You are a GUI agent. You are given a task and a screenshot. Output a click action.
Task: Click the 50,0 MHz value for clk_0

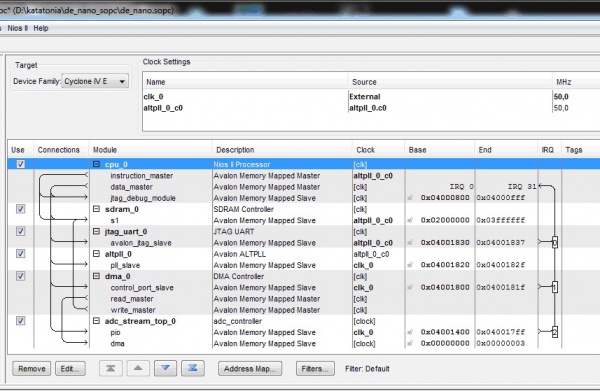tap(561, 96)
